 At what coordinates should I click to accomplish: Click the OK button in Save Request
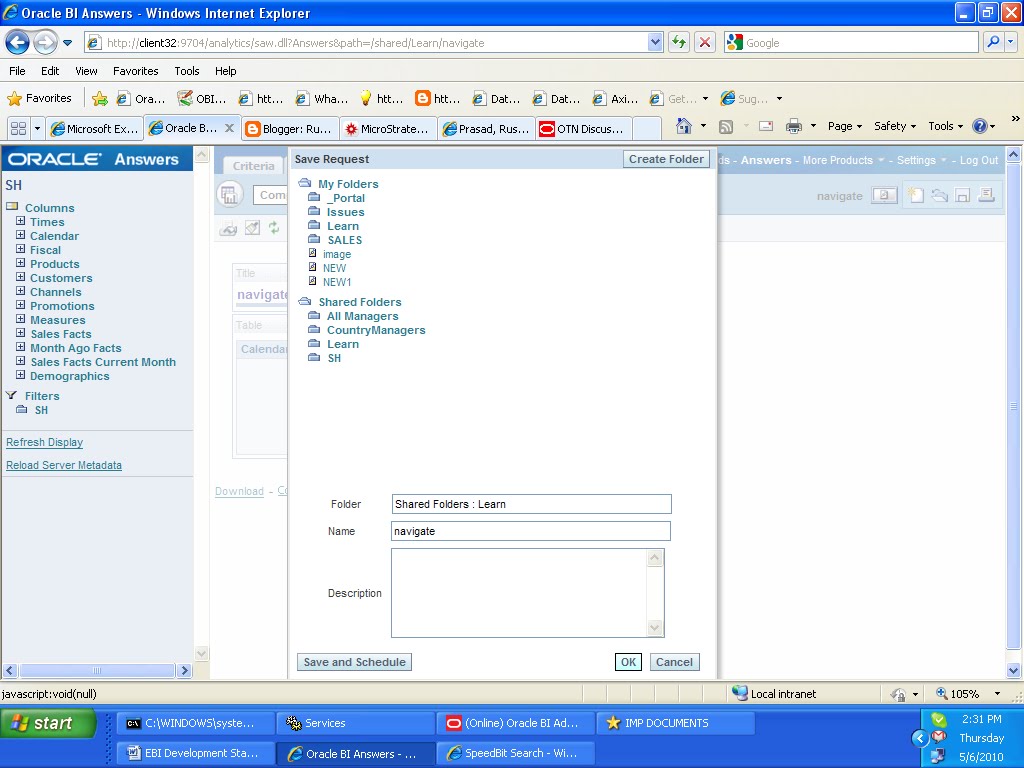coord(628,662)
